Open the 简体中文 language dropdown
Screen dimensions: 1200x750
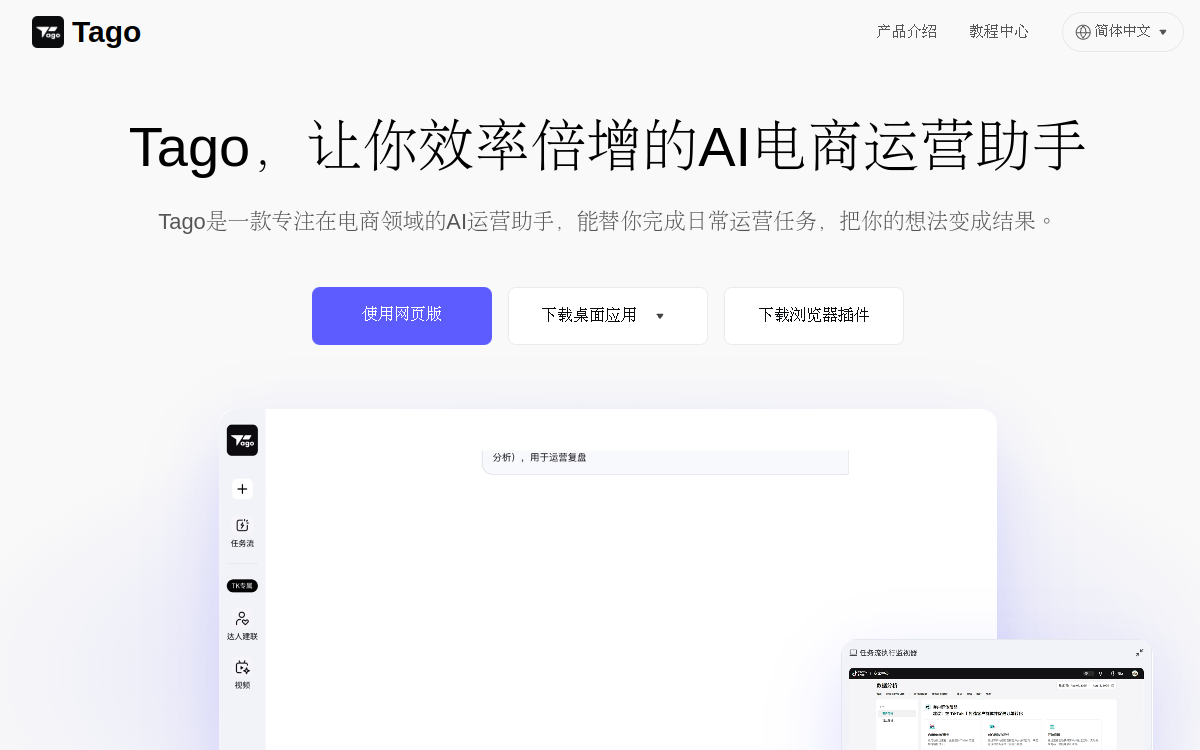pyautogui.click(x=1122, y=32)
